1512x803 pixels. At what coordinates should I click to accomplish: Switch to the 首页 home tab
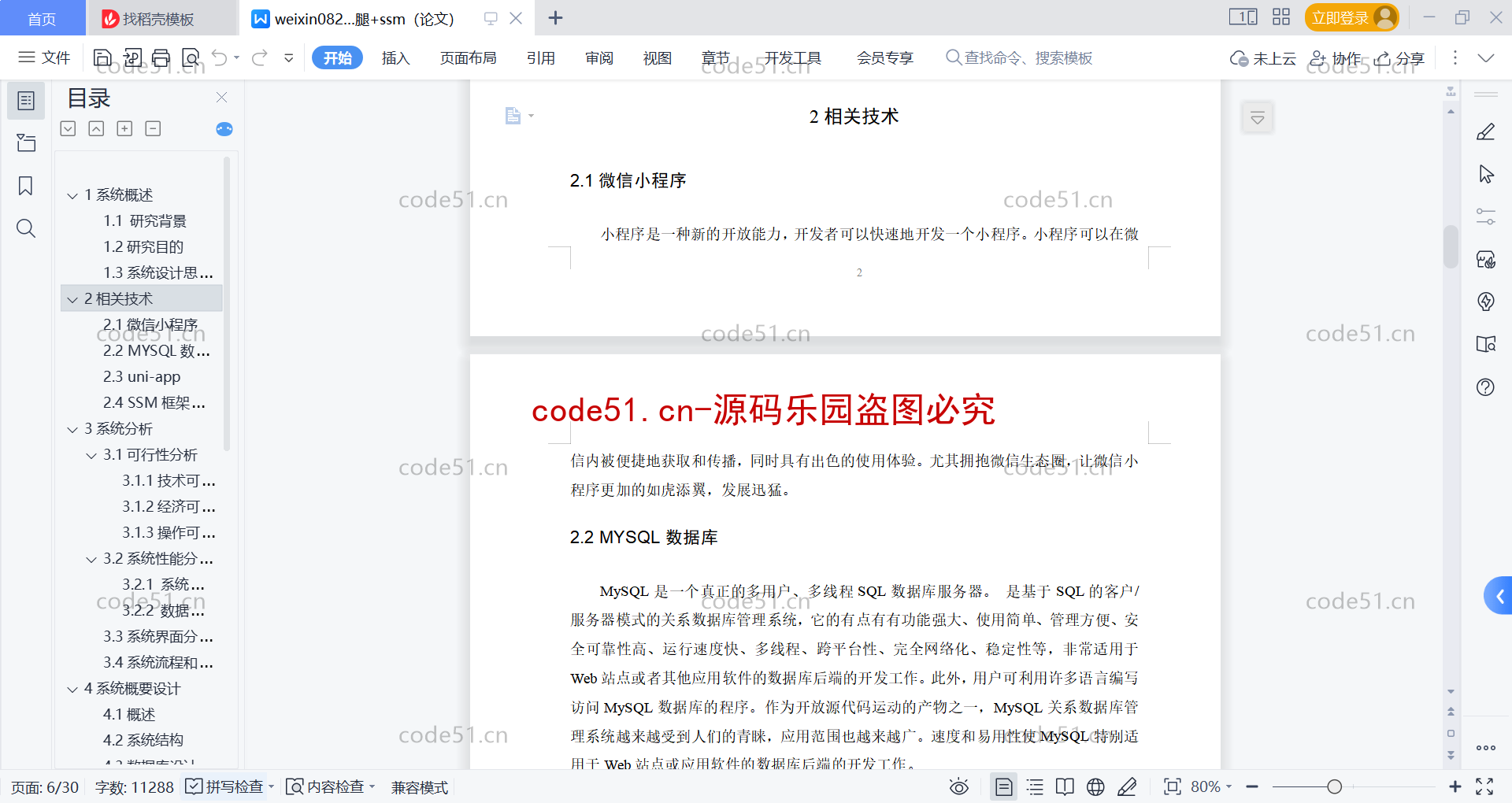42,19
